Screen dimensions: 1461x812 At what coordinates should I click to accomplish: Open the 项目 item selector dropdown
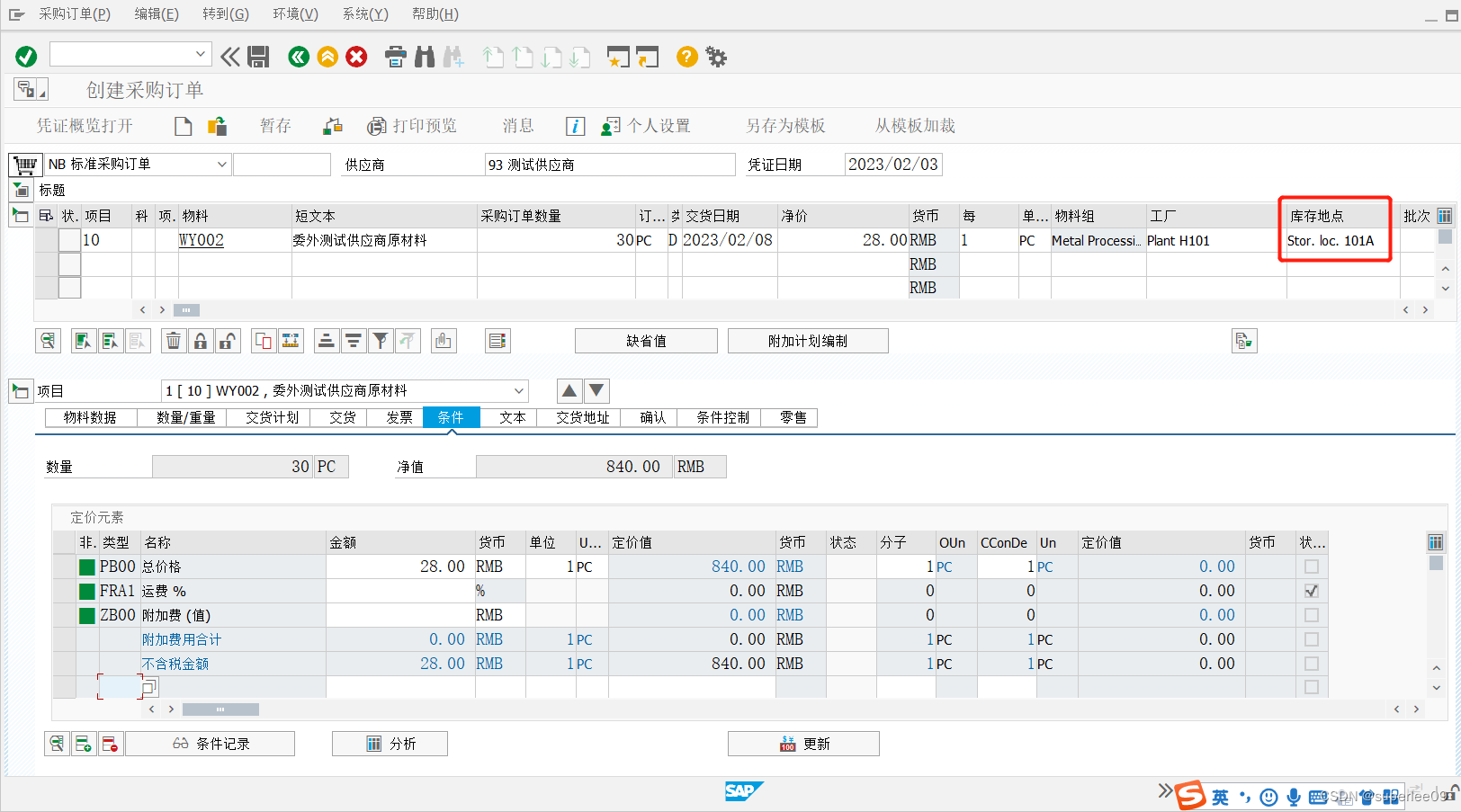point(519,391)
